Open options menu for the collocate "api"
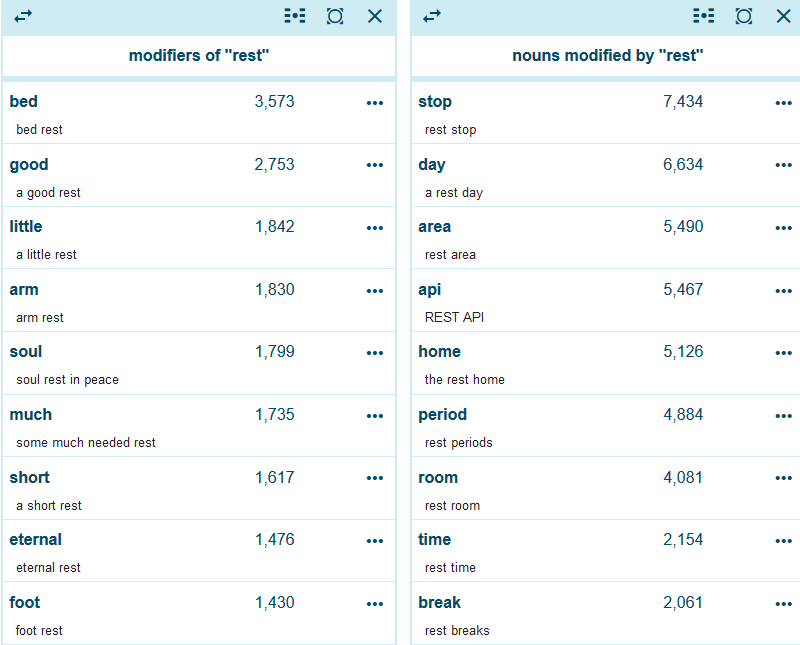Image resolution: width=800 pixels, height=645 pixels. 784,291
